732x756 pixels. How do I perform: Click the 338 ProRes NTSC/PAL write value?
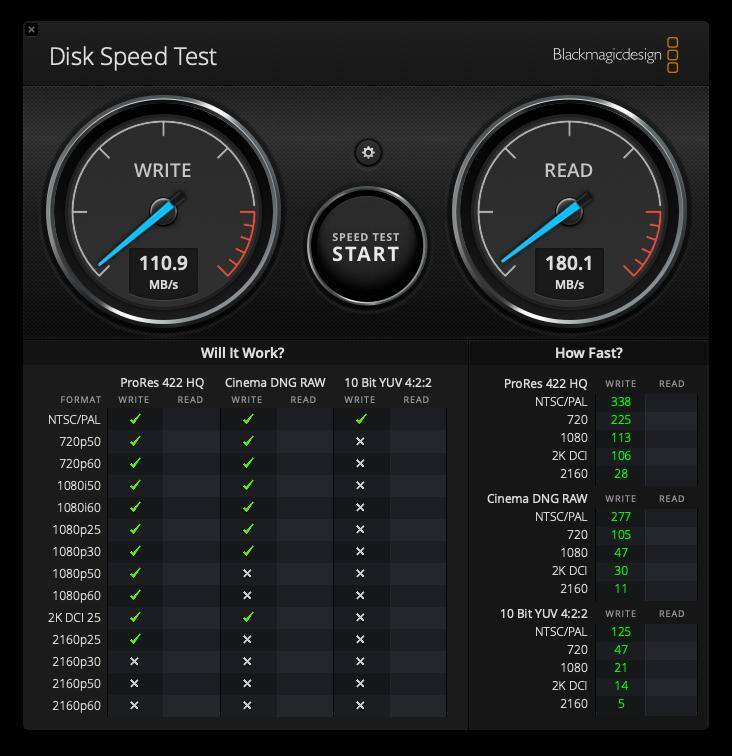coord(620,402)
